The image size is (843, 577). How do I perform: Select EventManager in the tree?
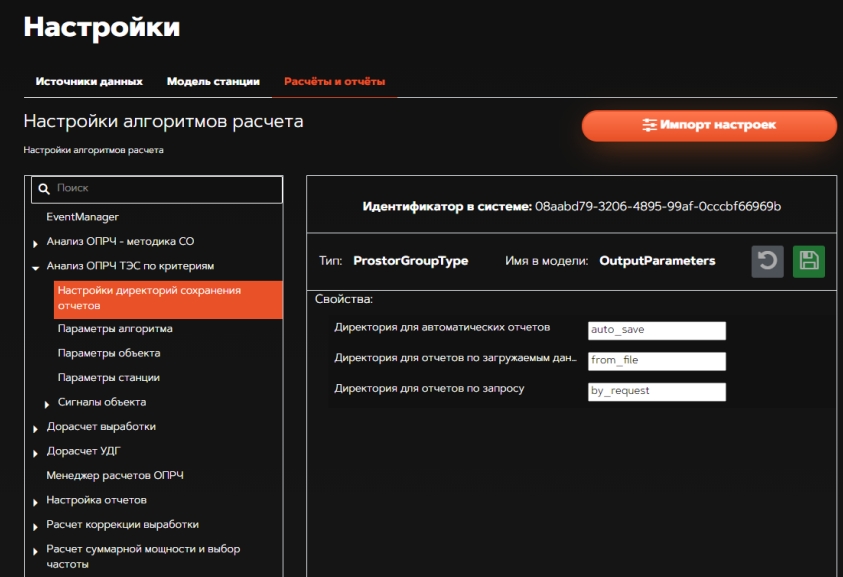82,217
